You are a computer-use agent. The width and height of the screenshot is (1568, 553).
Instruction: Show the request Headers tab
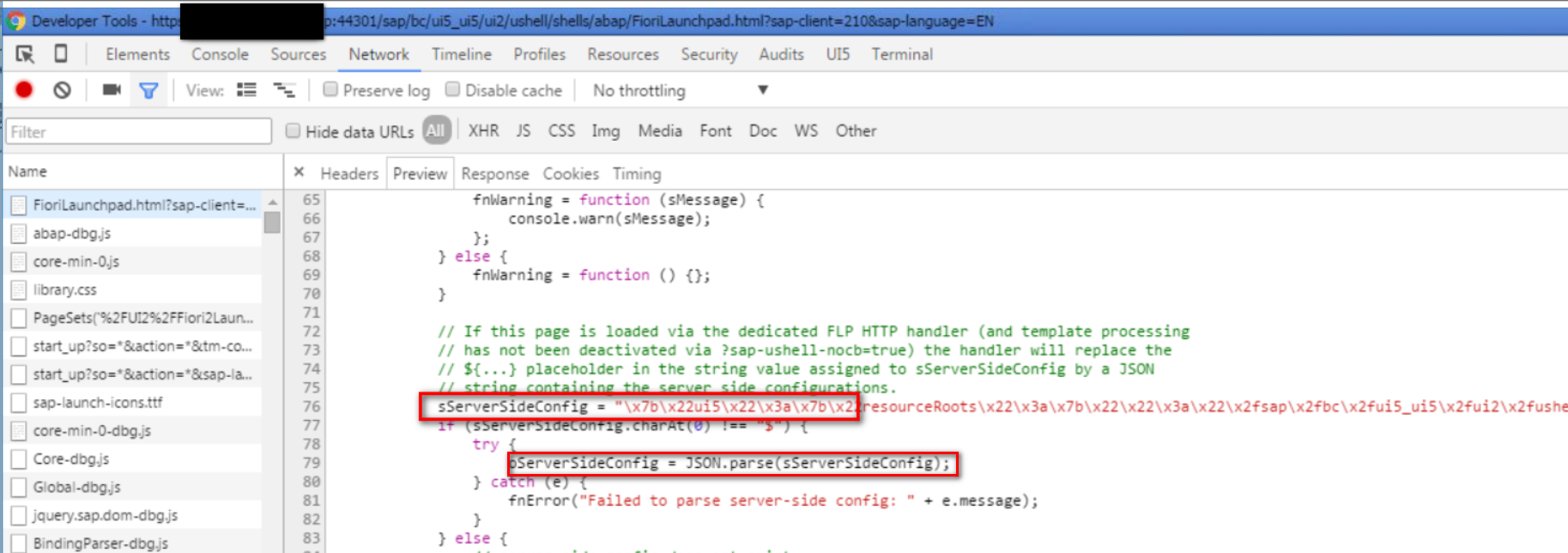[x=349, y=173]
